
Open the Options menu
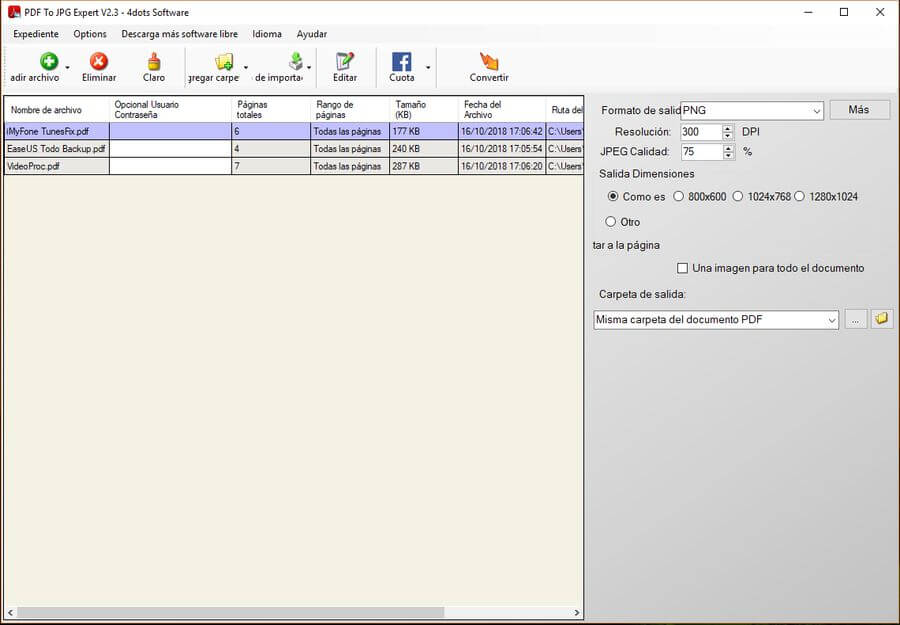[x=90, y=34]
